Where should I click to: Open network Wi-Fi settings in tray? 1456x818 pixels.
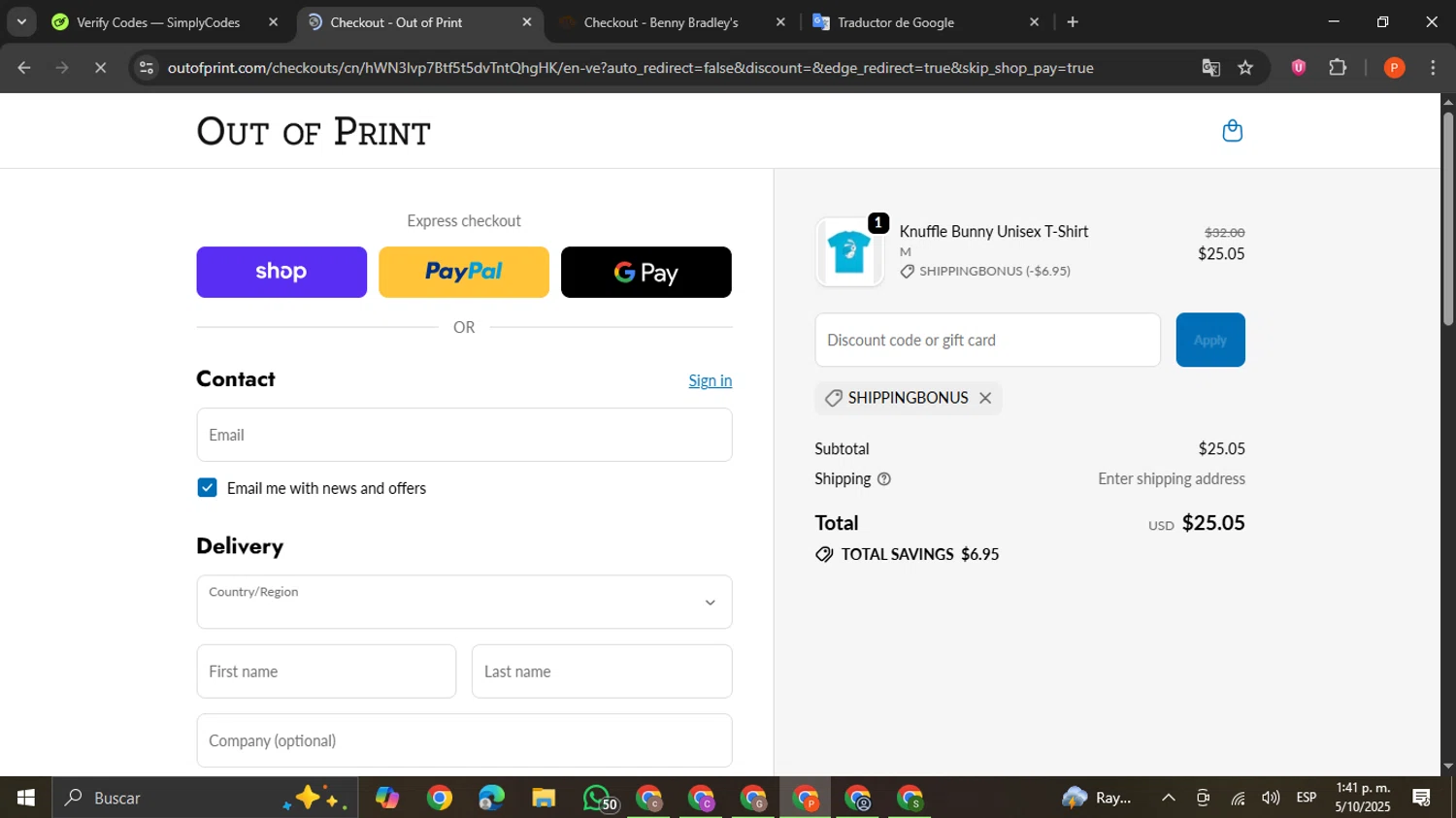tap(1238, 798)
